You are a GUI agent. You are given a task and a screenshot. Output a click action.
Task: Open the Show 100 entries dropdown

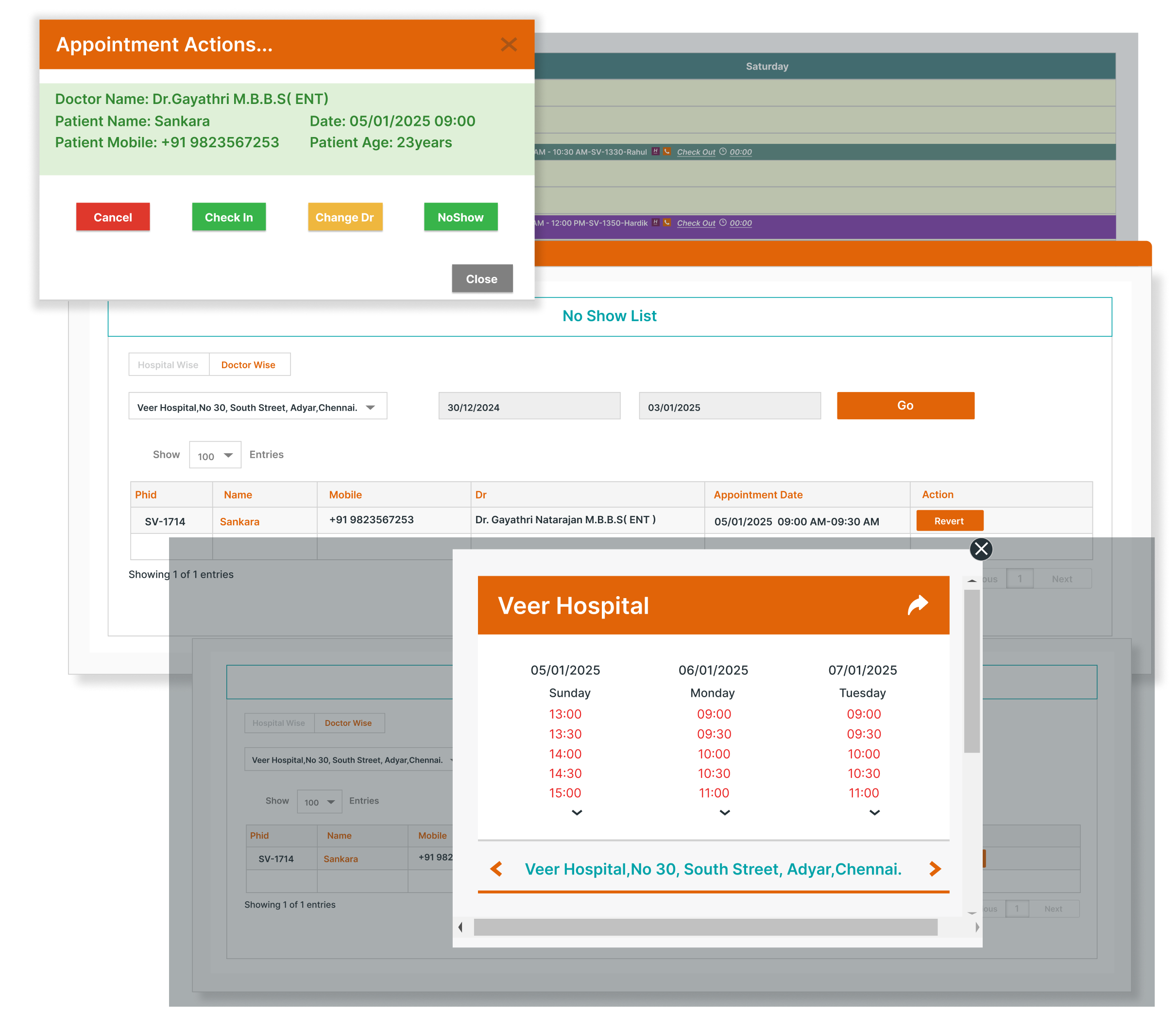[x=216, y=455]
